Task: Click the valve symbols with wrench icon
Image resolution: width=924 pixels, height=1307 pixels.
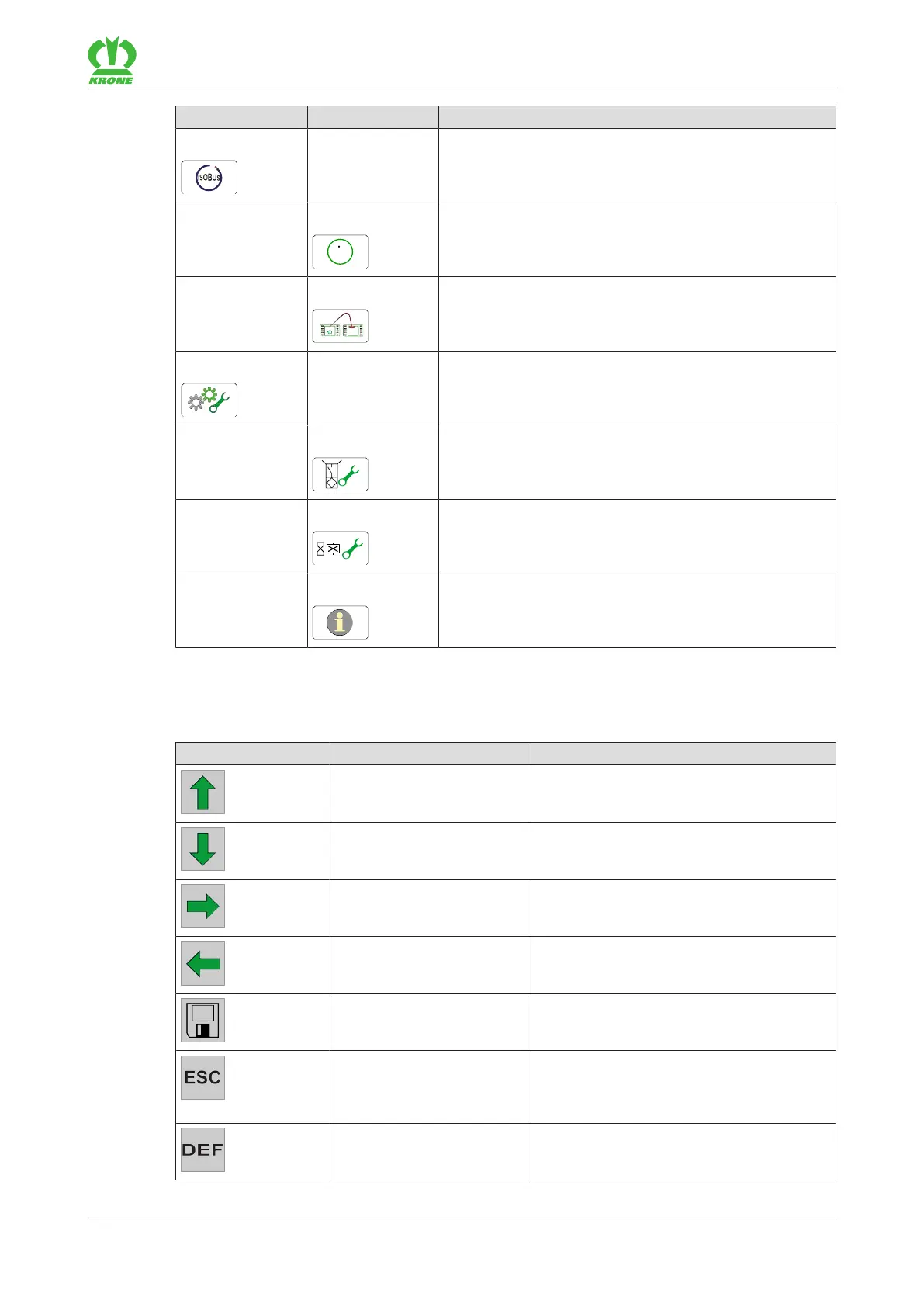Action: pos(340,549)
